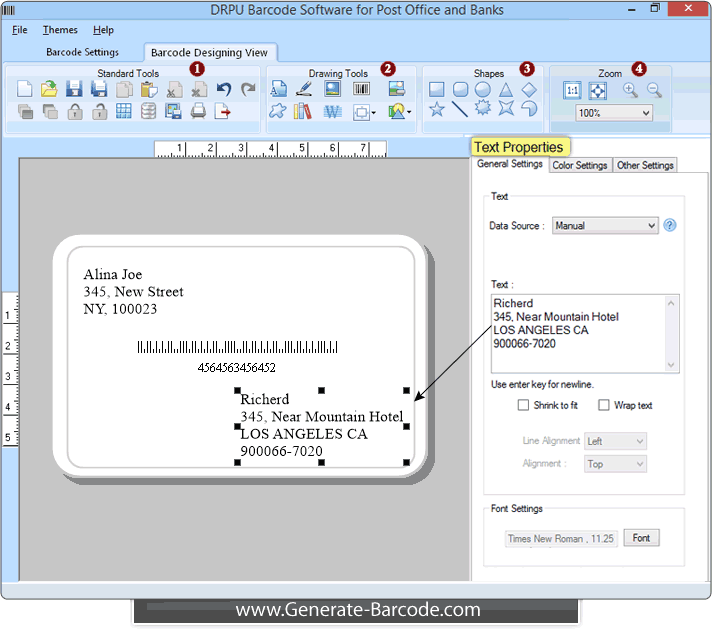Open the Other Settings tab
712x629 pixels.
point(644,165)
